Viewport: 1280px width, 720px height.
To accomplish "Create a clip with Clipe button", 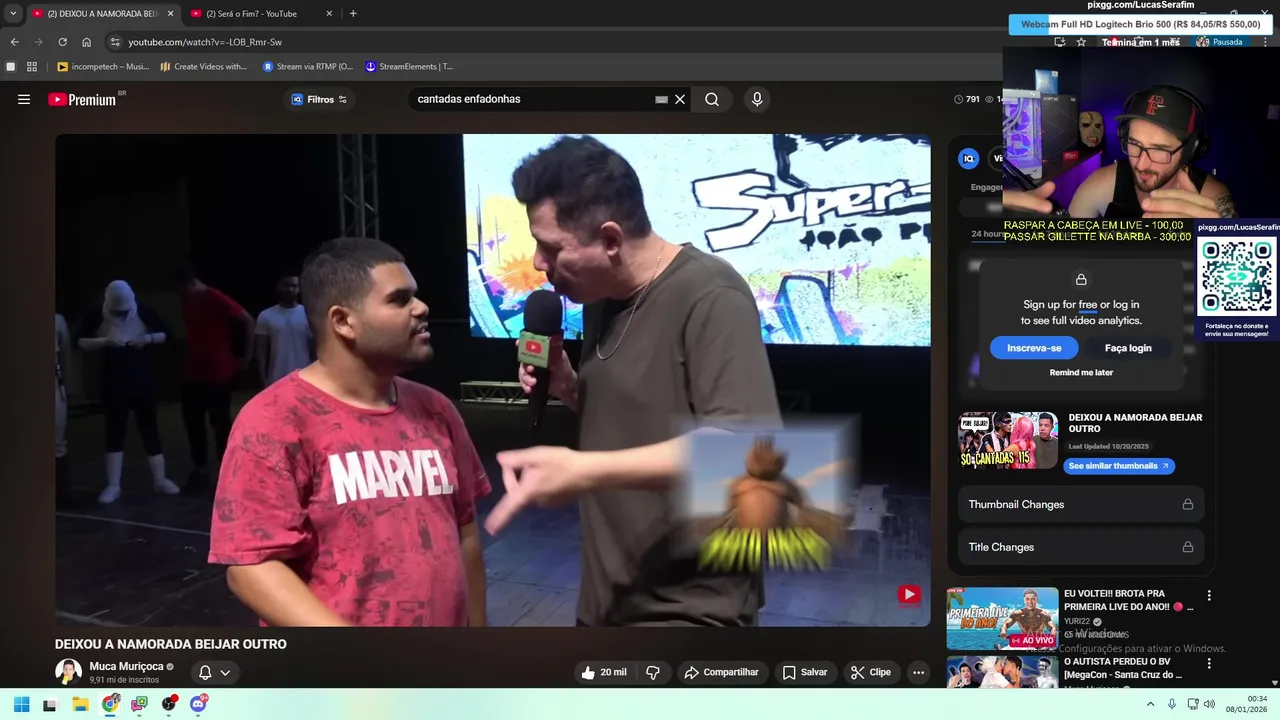I will coord(870,672).
